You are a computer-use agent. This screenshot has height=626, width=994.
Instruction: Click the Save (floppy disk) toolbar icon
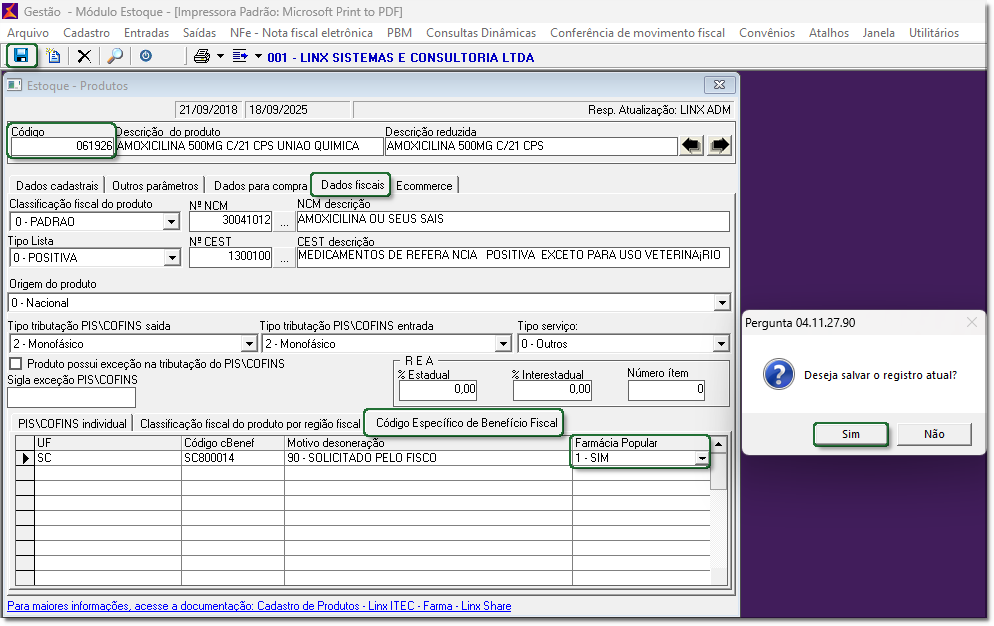click(x=21, y=56)
